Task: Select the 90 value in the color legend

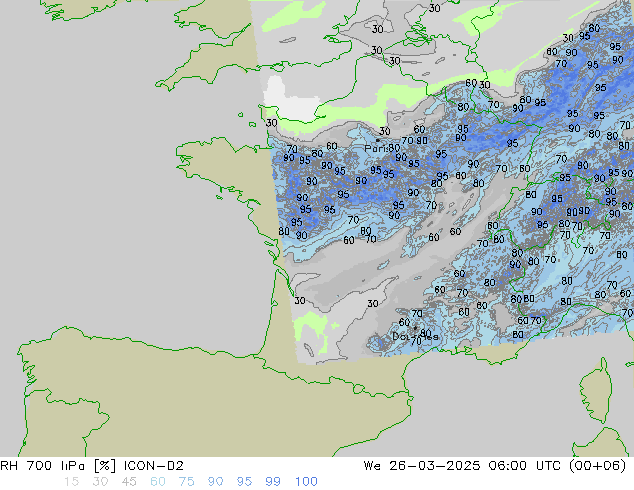Action: (x=215, y=482)
